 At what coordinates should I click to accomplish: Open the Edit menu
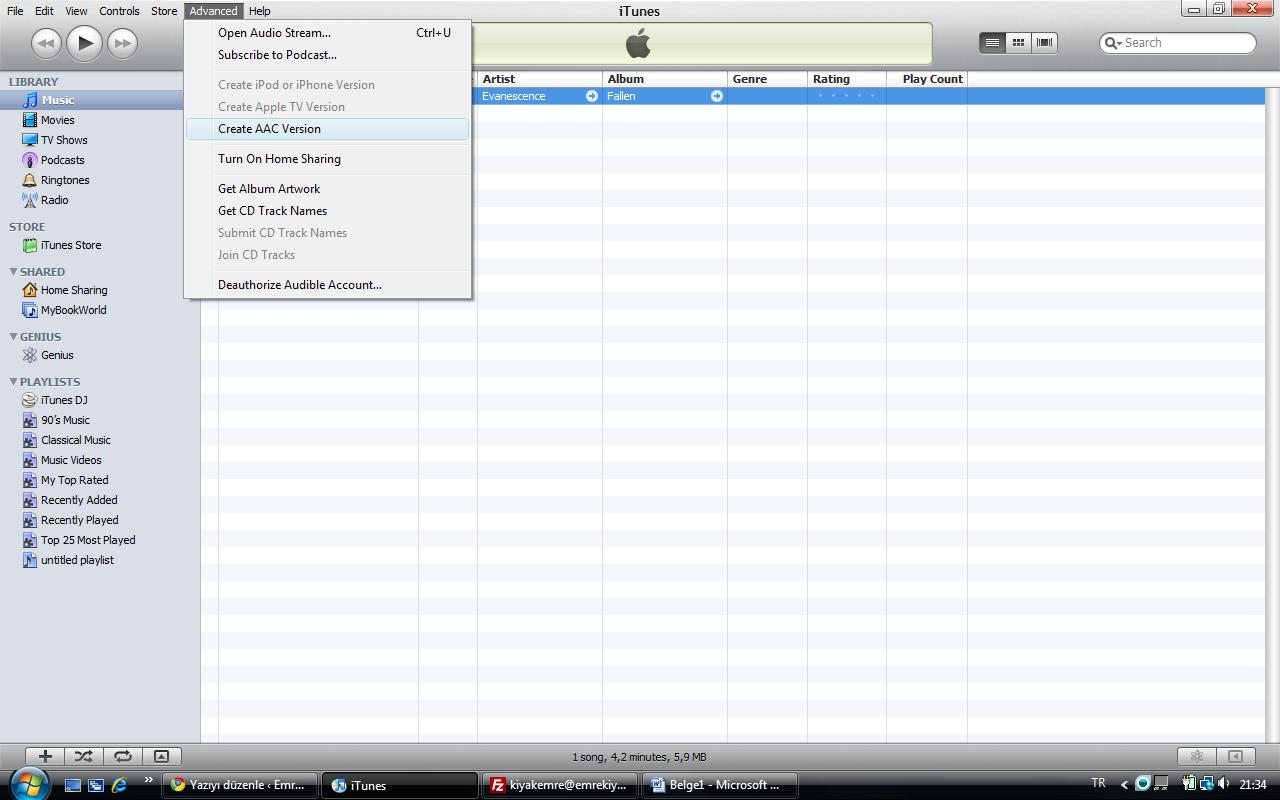[x=44, y=11]
